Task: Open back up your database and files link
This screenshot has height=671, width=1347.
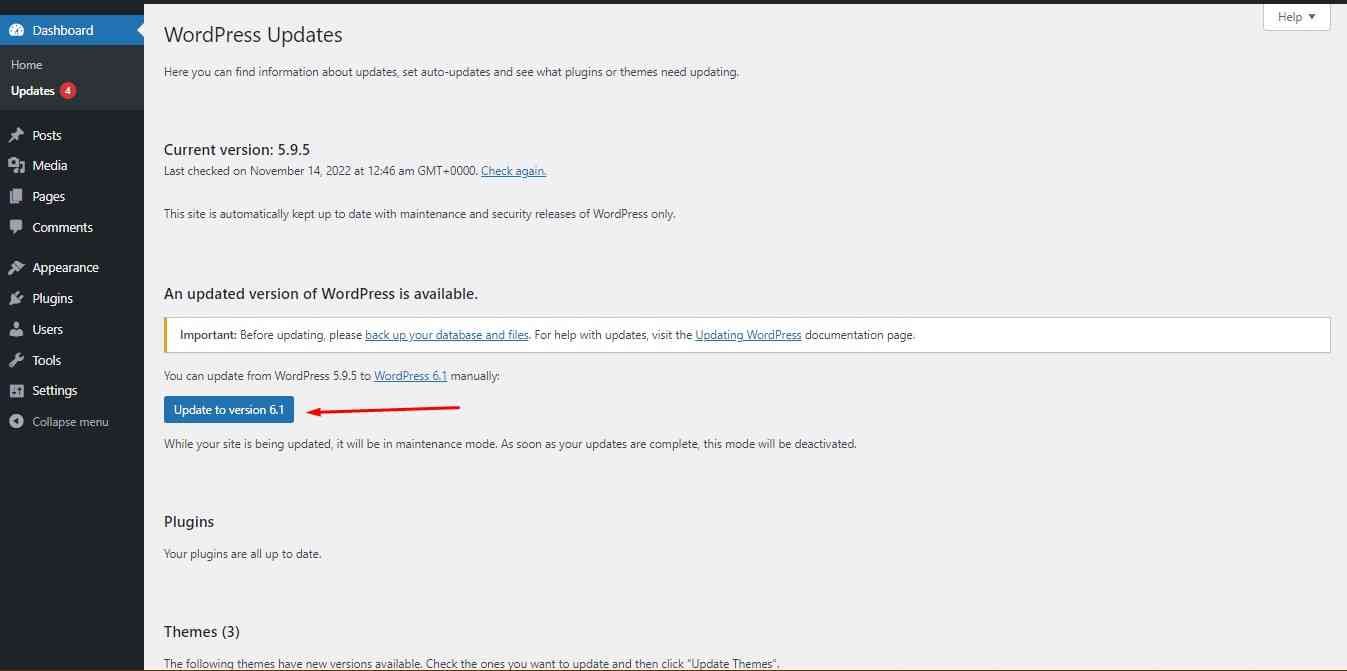Action: click(447, 335)
